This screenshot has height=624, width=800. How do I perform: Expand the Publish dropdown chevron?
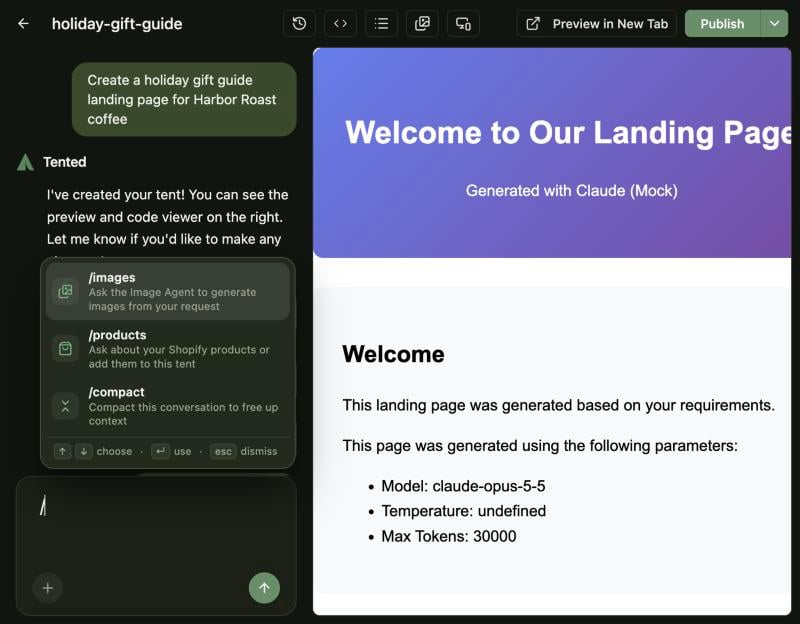[x=774, y=23]
